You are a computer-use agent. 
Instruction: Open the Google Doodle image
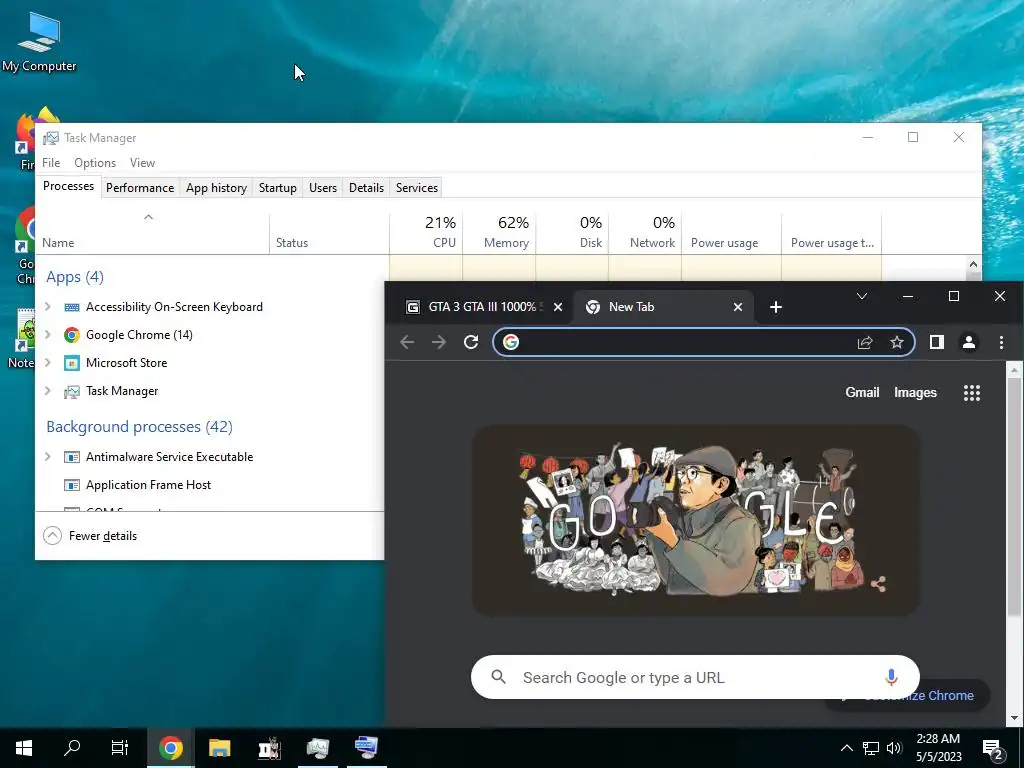pyautogui.click(x=695, y=520)
